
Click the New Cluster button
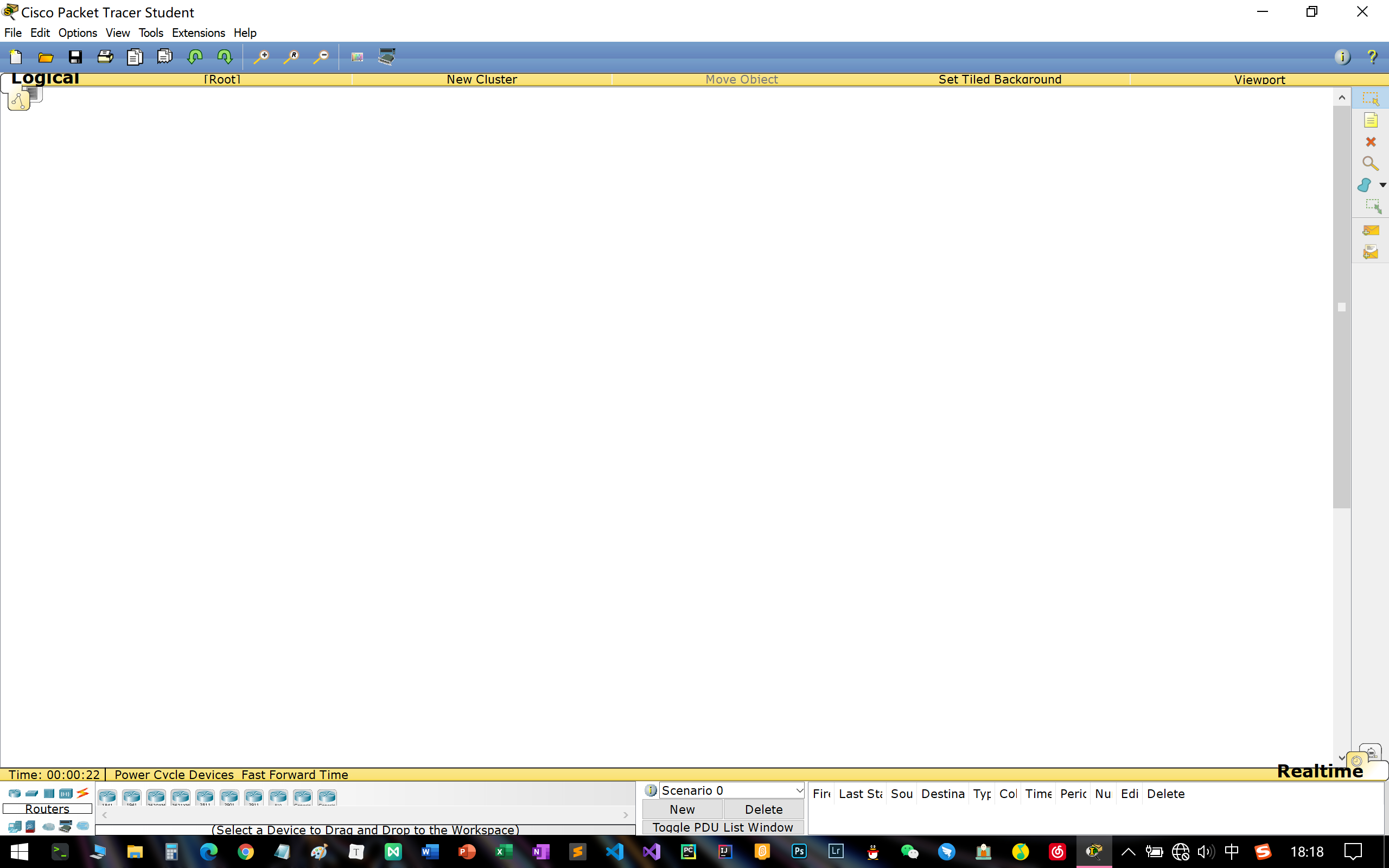[482, 79]
